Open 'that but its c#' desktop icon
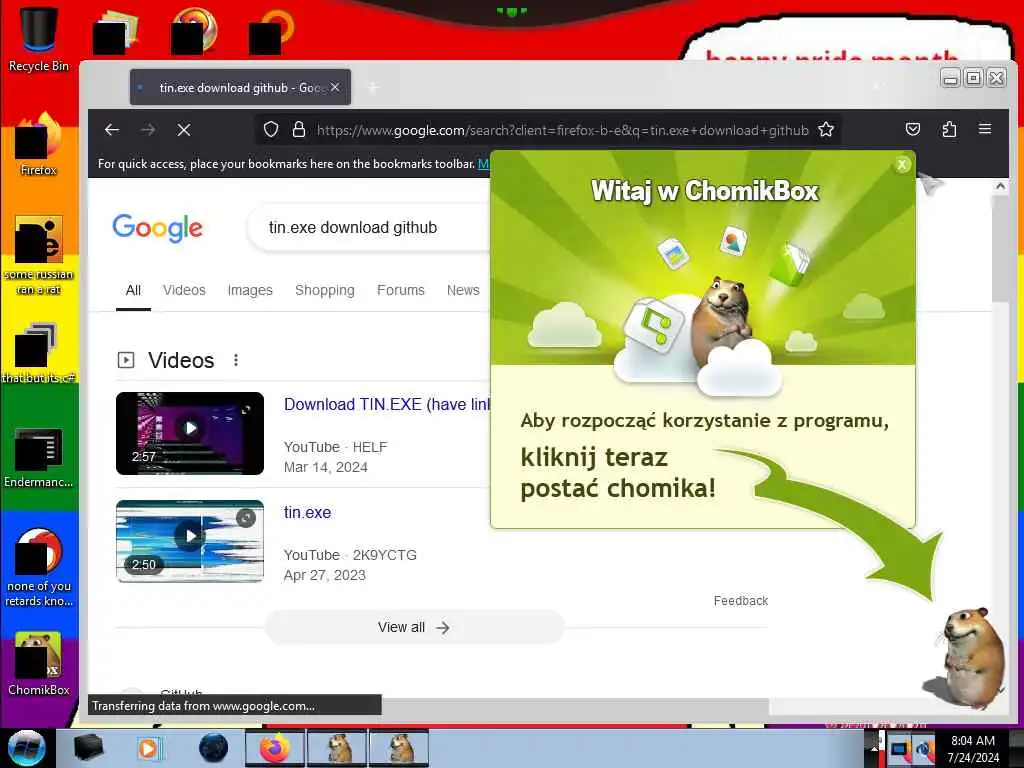1024x768 pixels. click(x=39, y=353)
